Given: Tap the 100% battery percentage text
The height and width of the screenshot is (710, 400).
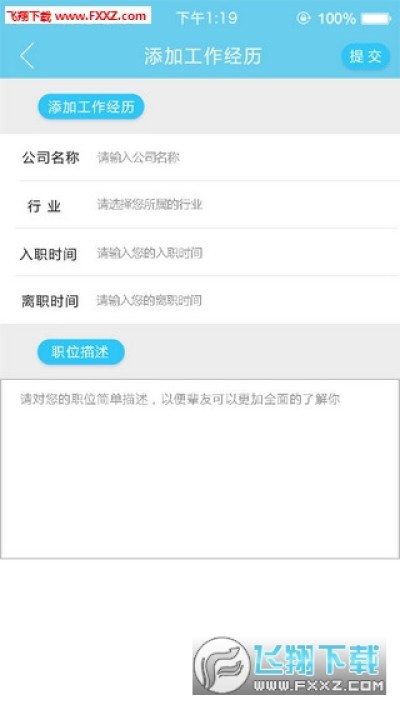Looking at the screenshot, I should coord(337,19).
